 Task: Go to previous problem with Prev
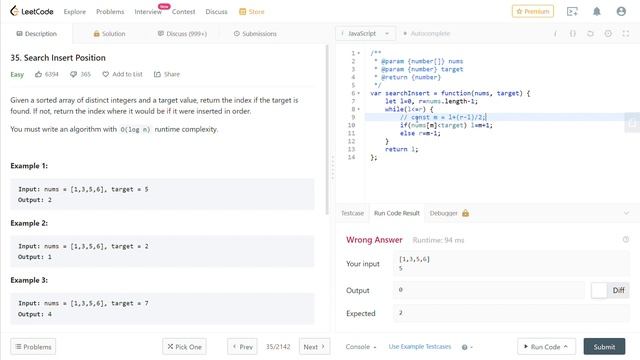[x=242, y=347]
